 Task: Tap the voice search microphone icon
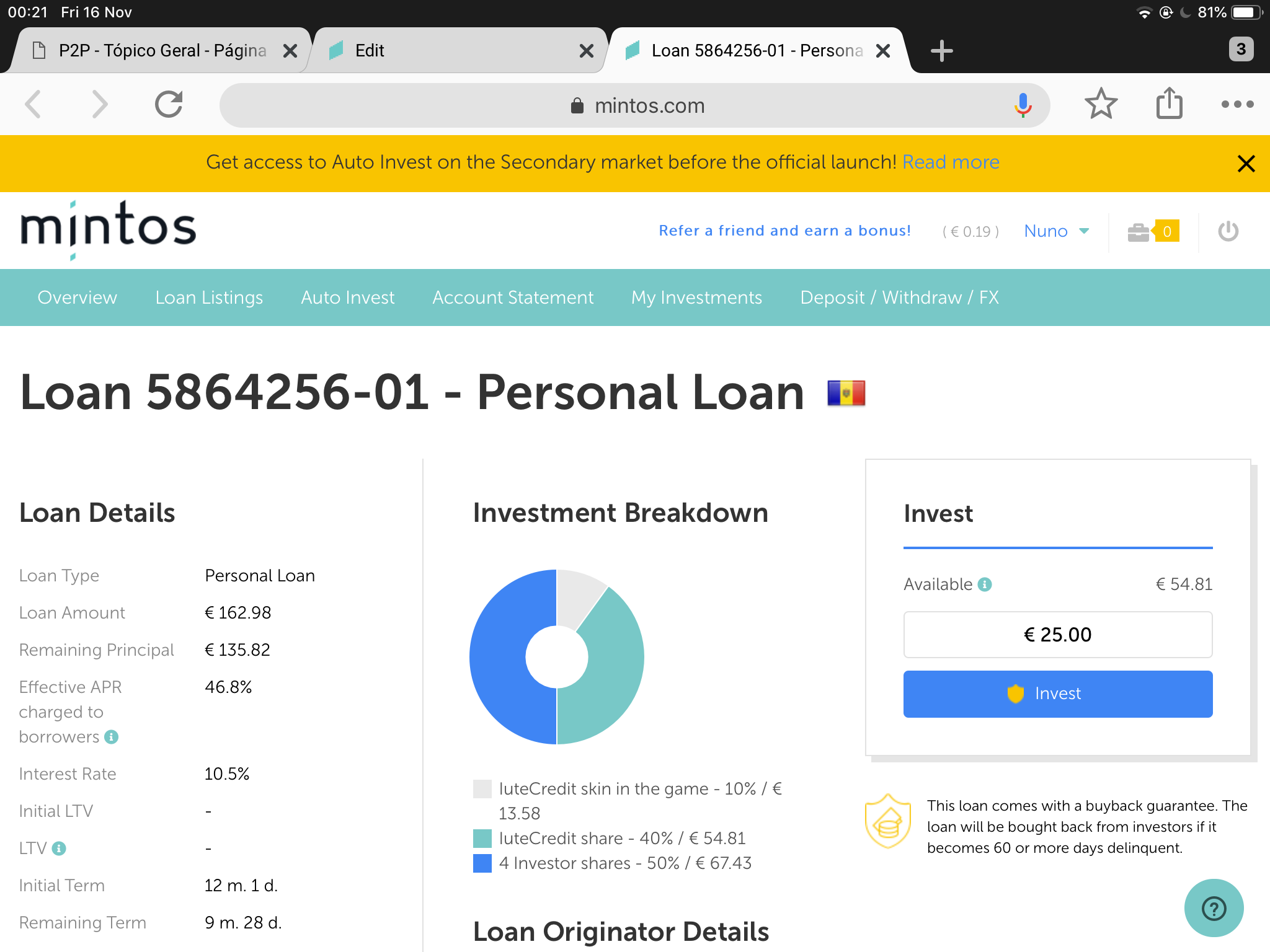pos(1023,105)
